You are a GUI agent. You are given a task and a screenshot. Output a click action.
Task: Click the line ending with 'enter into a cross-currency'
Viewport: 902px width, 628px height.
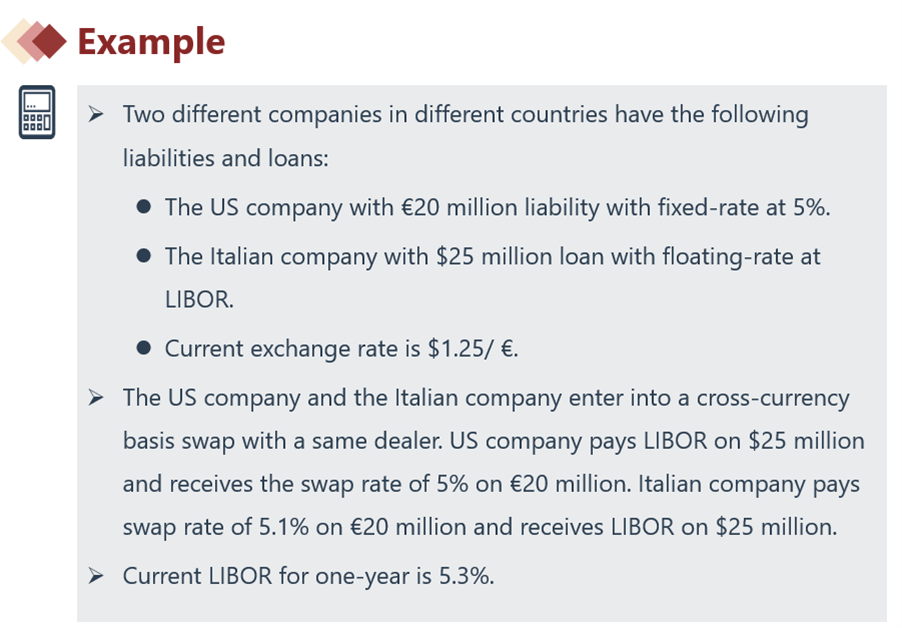(486, 398)
